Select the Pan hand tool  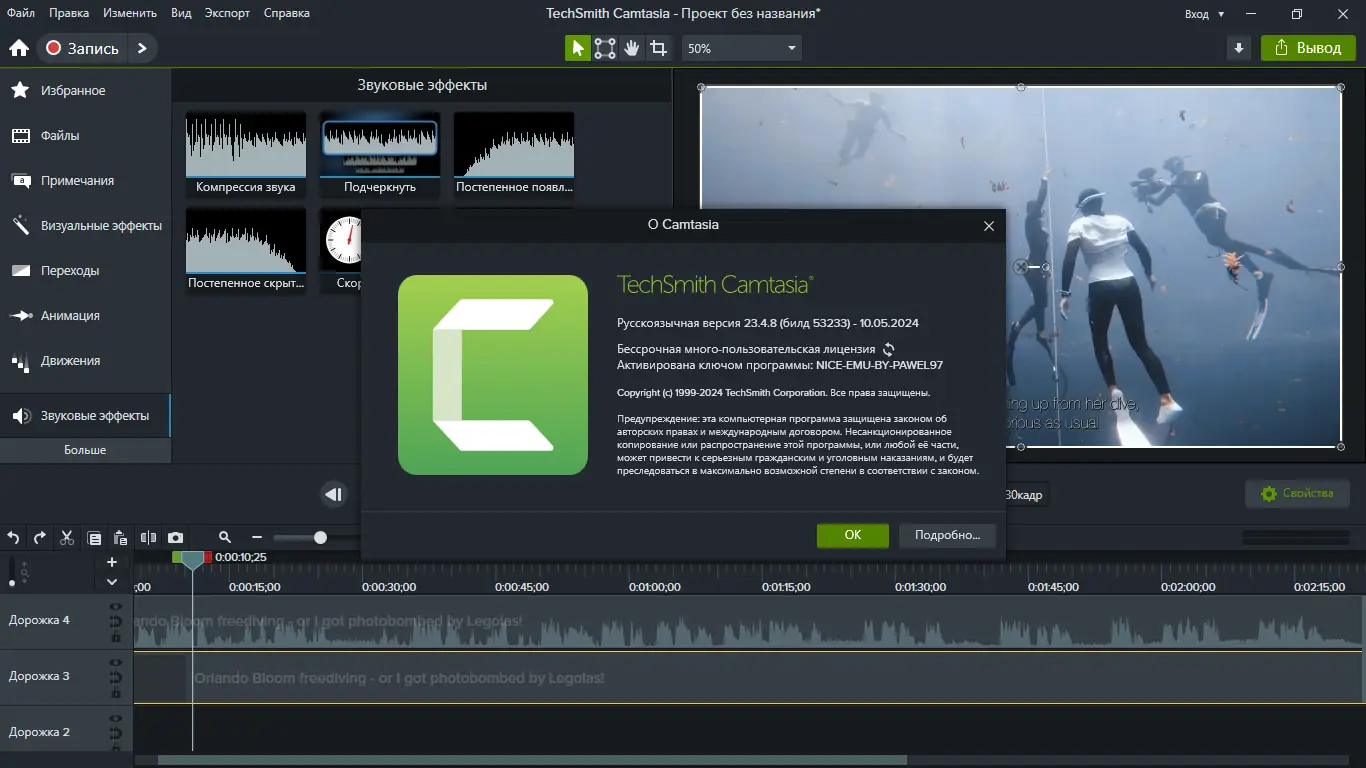click(631, 47)
